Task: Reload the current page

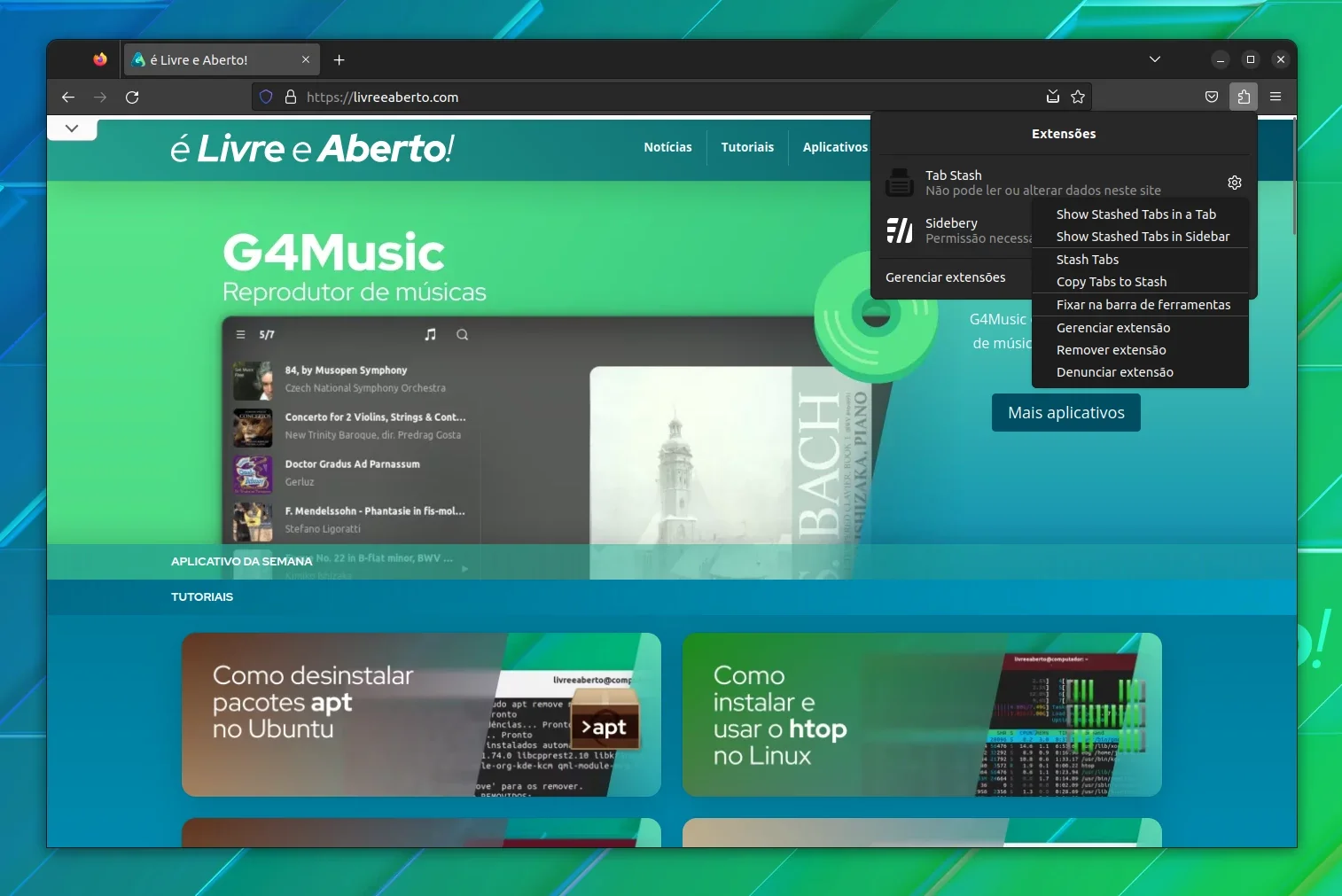Action: pyautogui.click(x=132, y=97)
